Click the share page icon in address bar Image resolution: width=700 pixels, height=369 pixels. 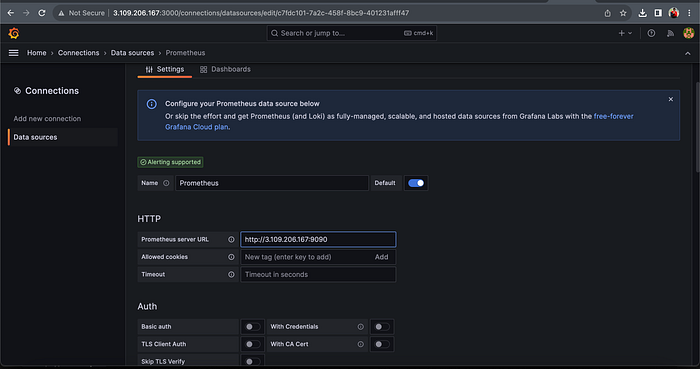[x=608, y=13]
